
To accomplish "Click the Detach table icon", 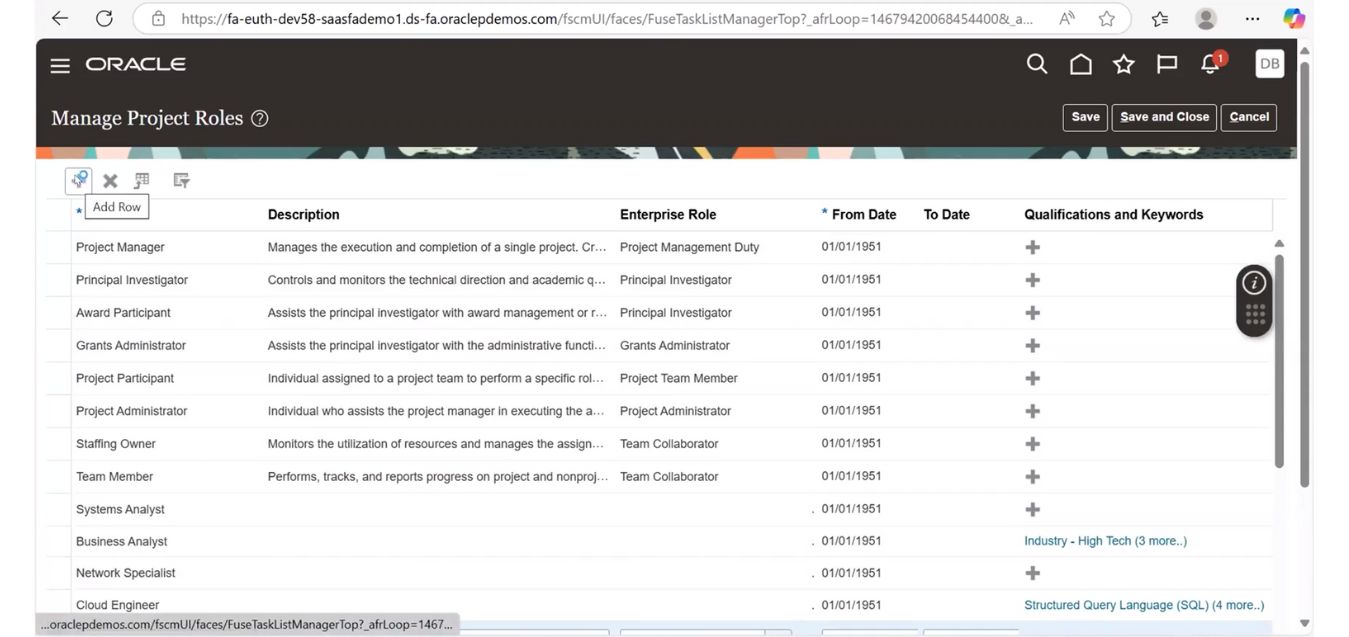I will point(141,180).
